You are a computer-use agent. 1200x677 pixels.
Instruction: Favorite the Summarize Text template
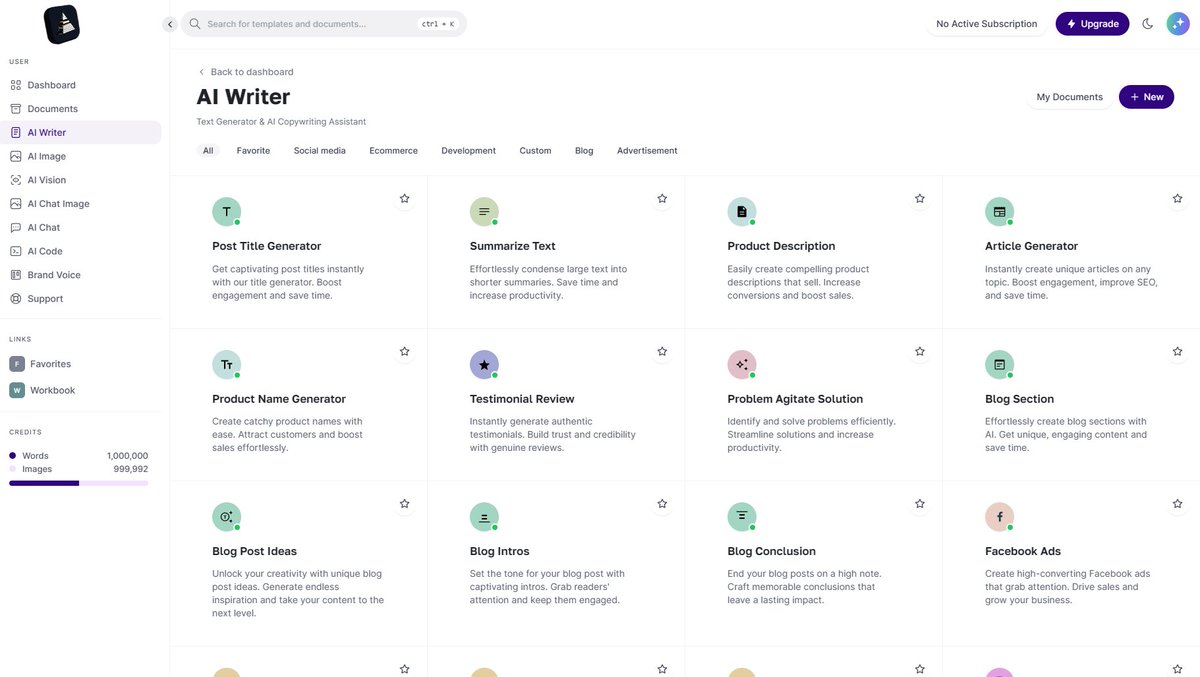coord(662,199)
